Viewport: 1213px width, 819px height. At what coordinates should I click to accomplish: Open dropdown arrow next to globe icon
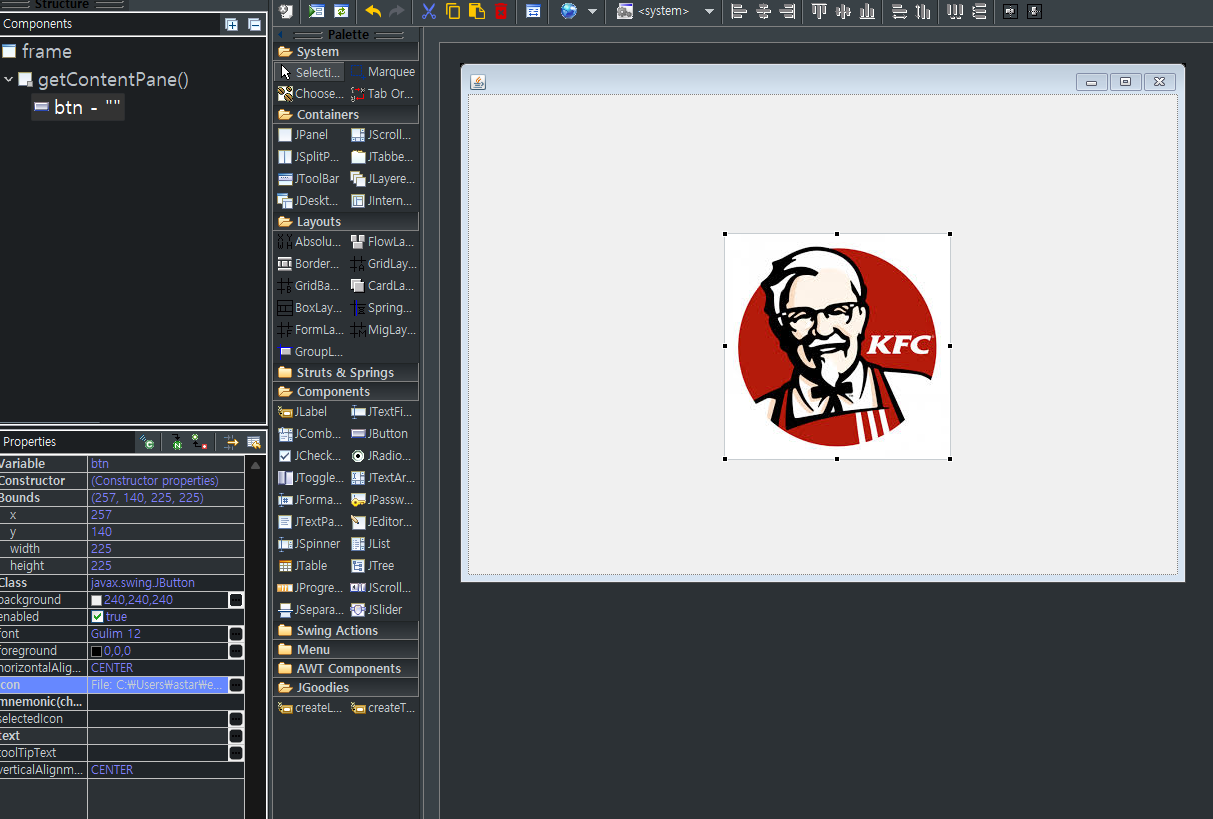pos(592,11)
